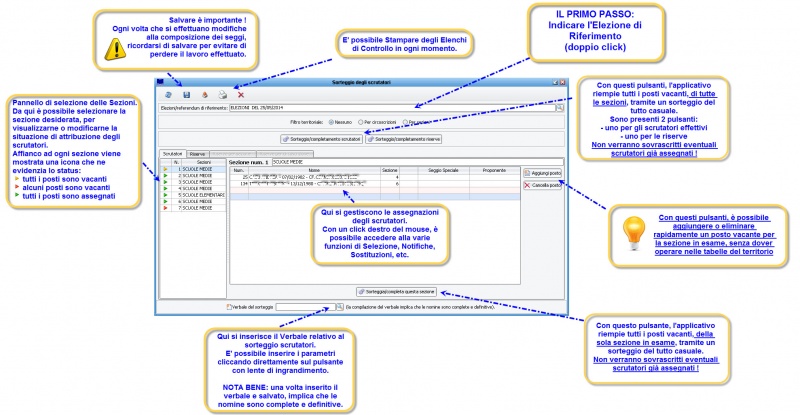Click Sorteggio/completamento scrutatori button
The height and width of the screenshot is (415, 800).
pos(322,139)
